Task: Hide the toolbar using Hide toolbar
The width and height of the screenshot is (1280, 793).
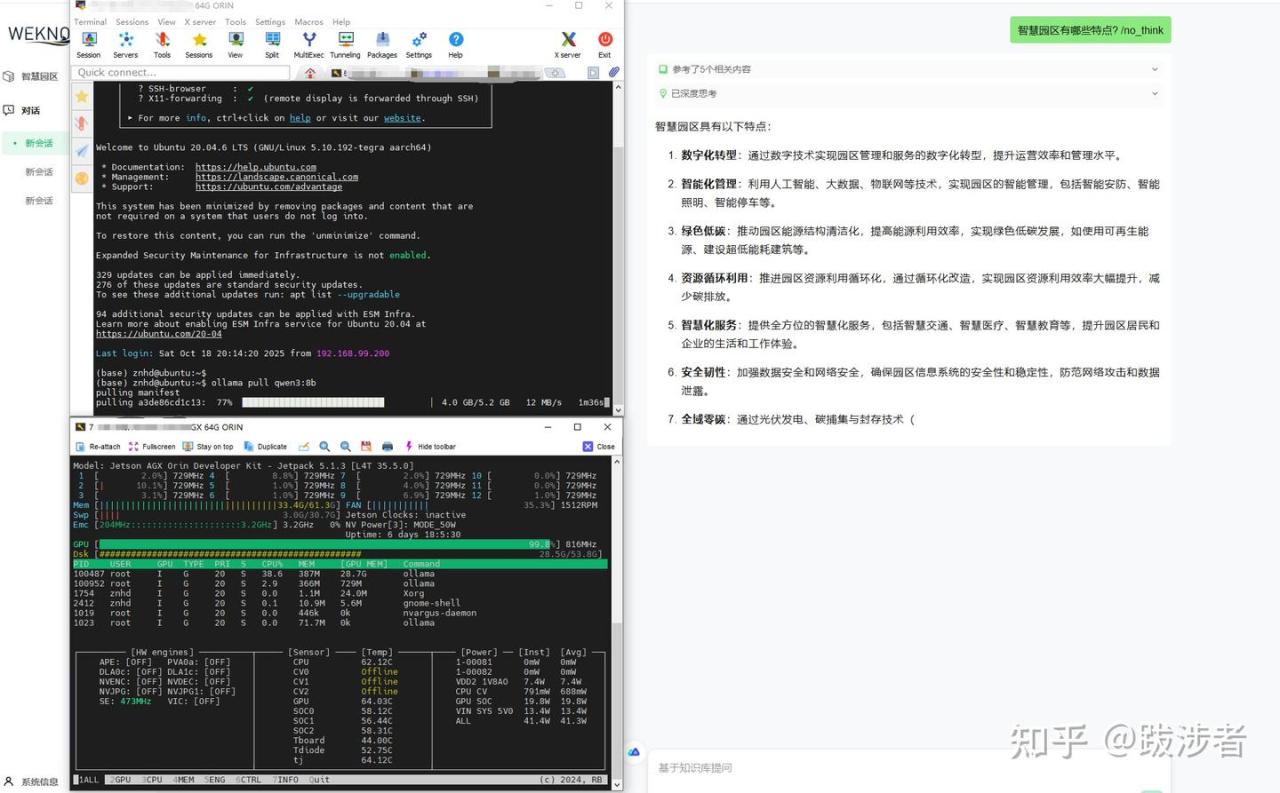Action: click(430, 447)
